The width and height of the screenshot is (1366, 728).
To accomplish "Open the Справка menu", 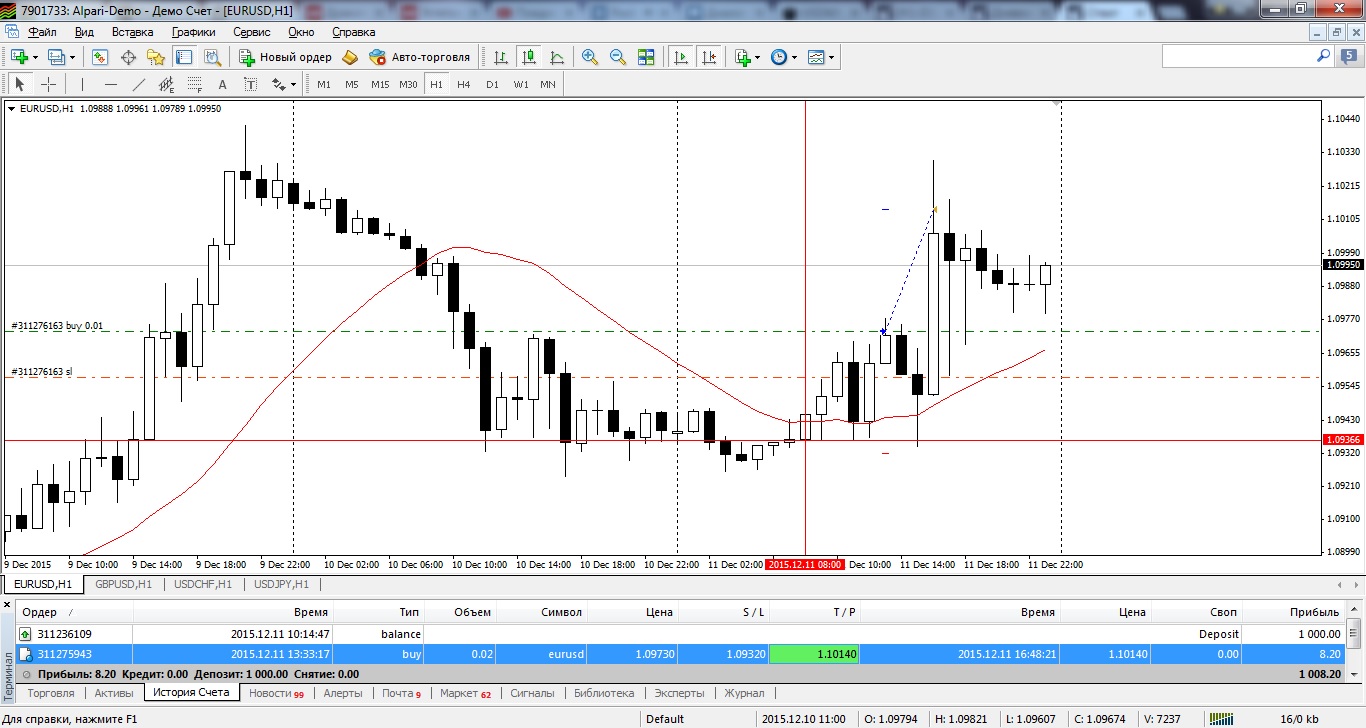I will click(x=353, y=31).
